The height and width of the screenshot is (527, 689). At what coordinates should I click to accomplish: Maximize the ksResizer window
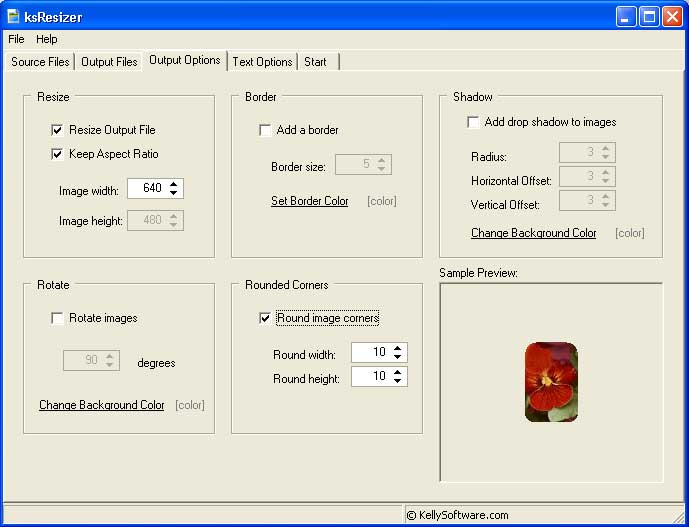pyautogui.click(x=649, y=17)
